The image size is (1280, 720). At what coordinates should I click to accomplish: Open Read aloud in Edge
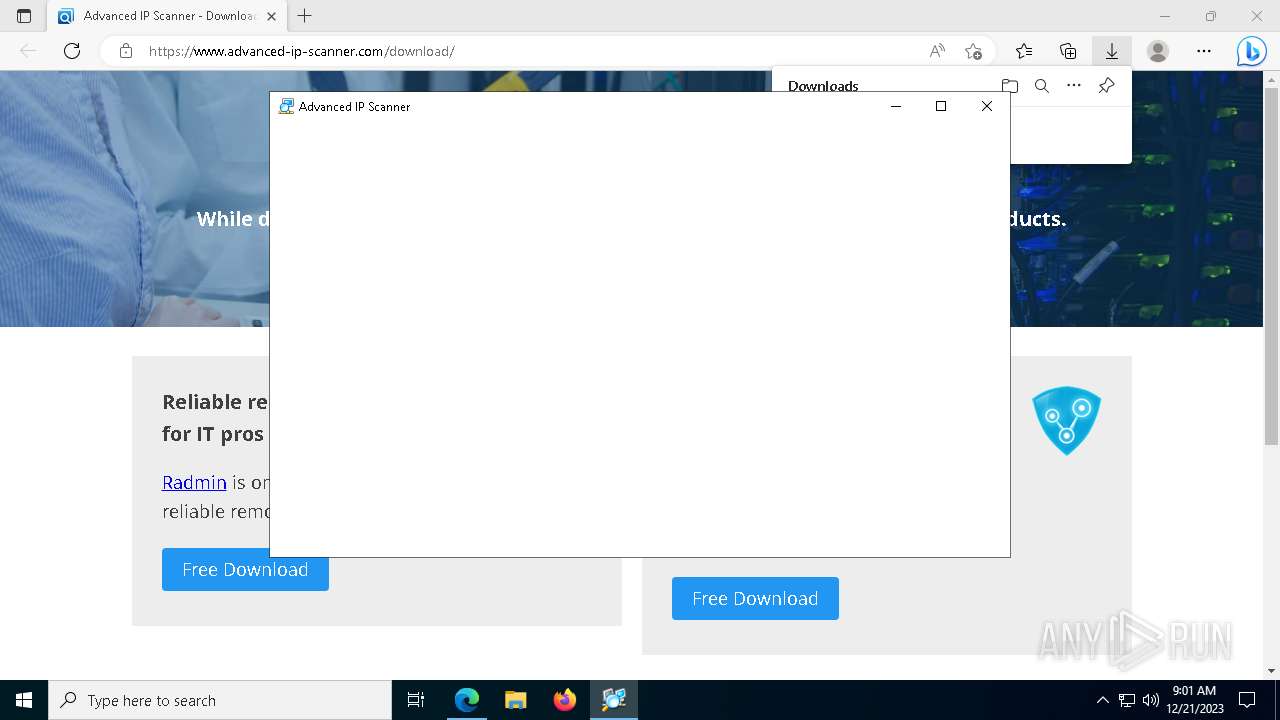pos(937,51)
